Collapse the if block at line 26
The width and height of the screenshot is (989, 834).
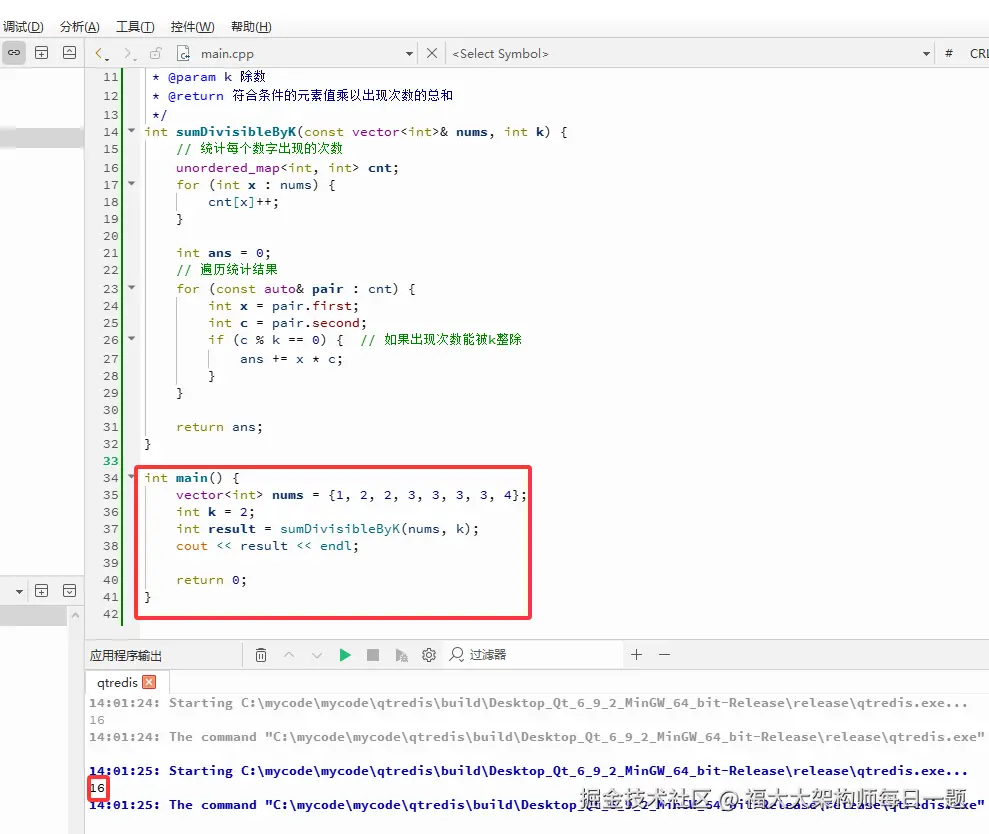[132, 339]
